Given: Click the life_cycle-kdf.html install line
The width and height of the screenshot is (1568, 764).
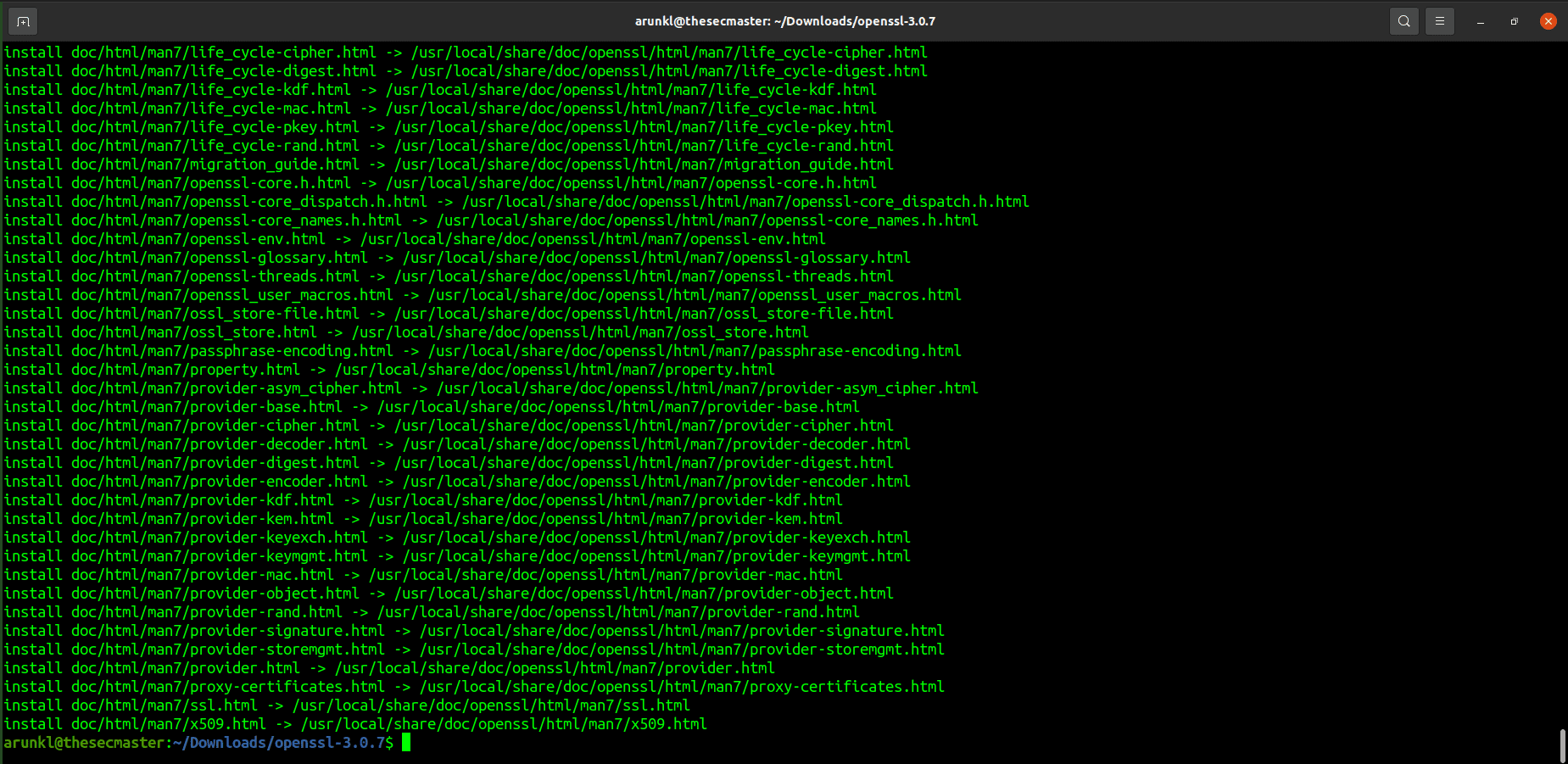Looking at the screenshot, I should coord(440,90).
